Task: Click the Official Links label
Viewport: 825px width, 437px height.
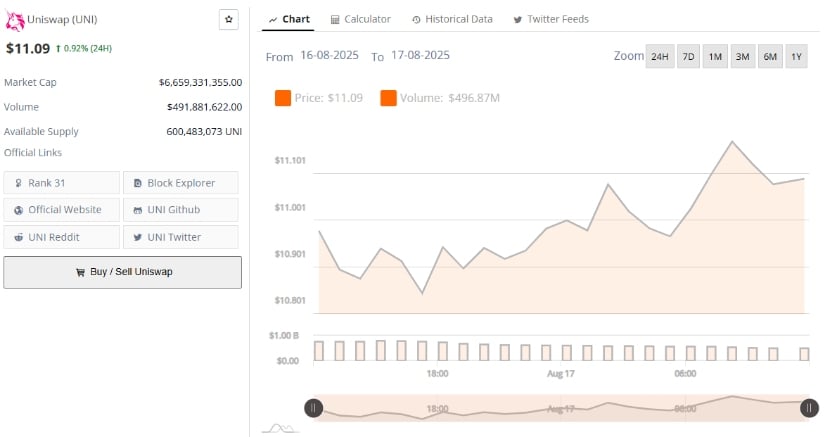Action: tap(33, 153)
